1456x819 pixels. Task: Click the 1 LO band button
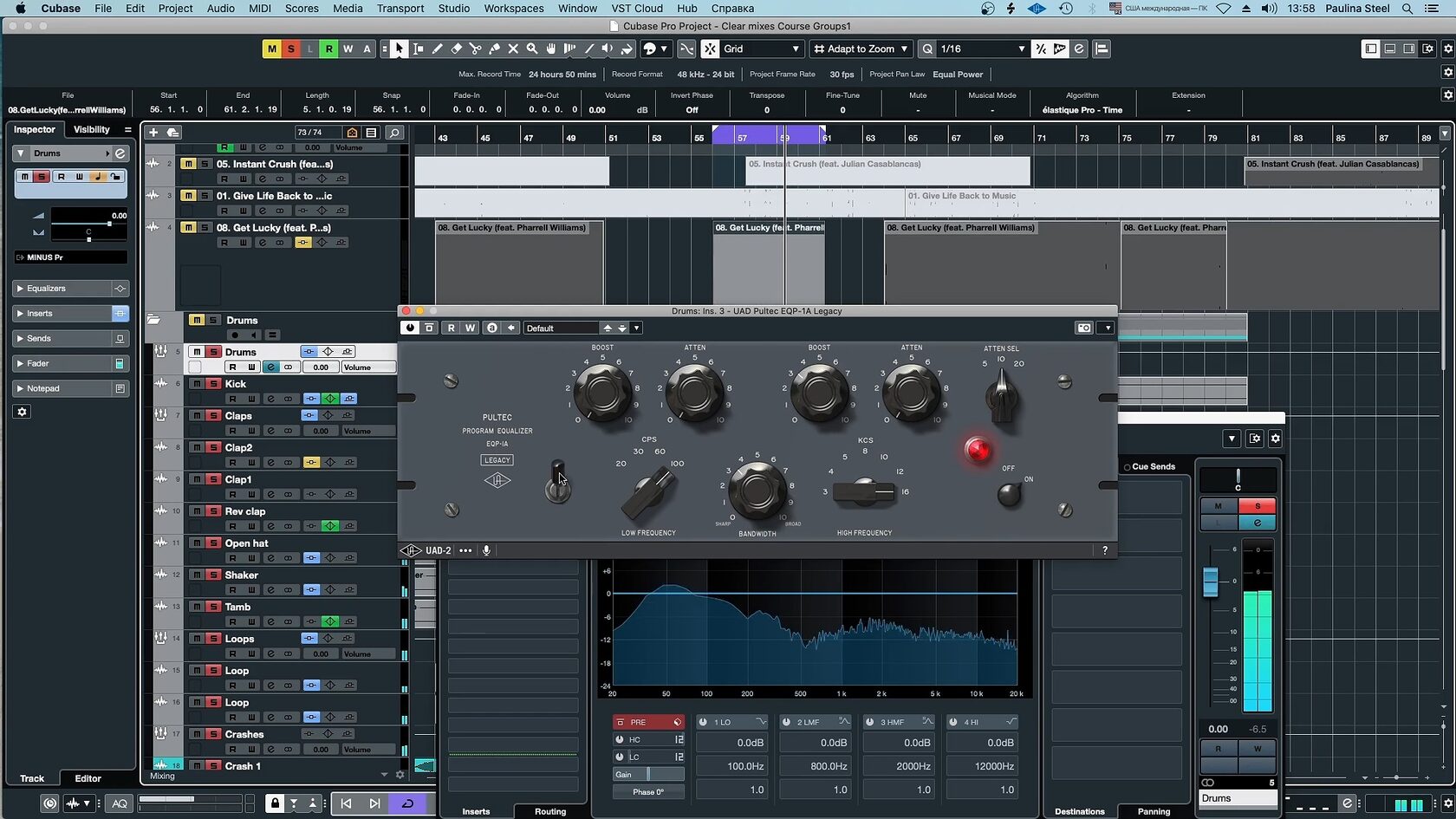click(732, 722)
